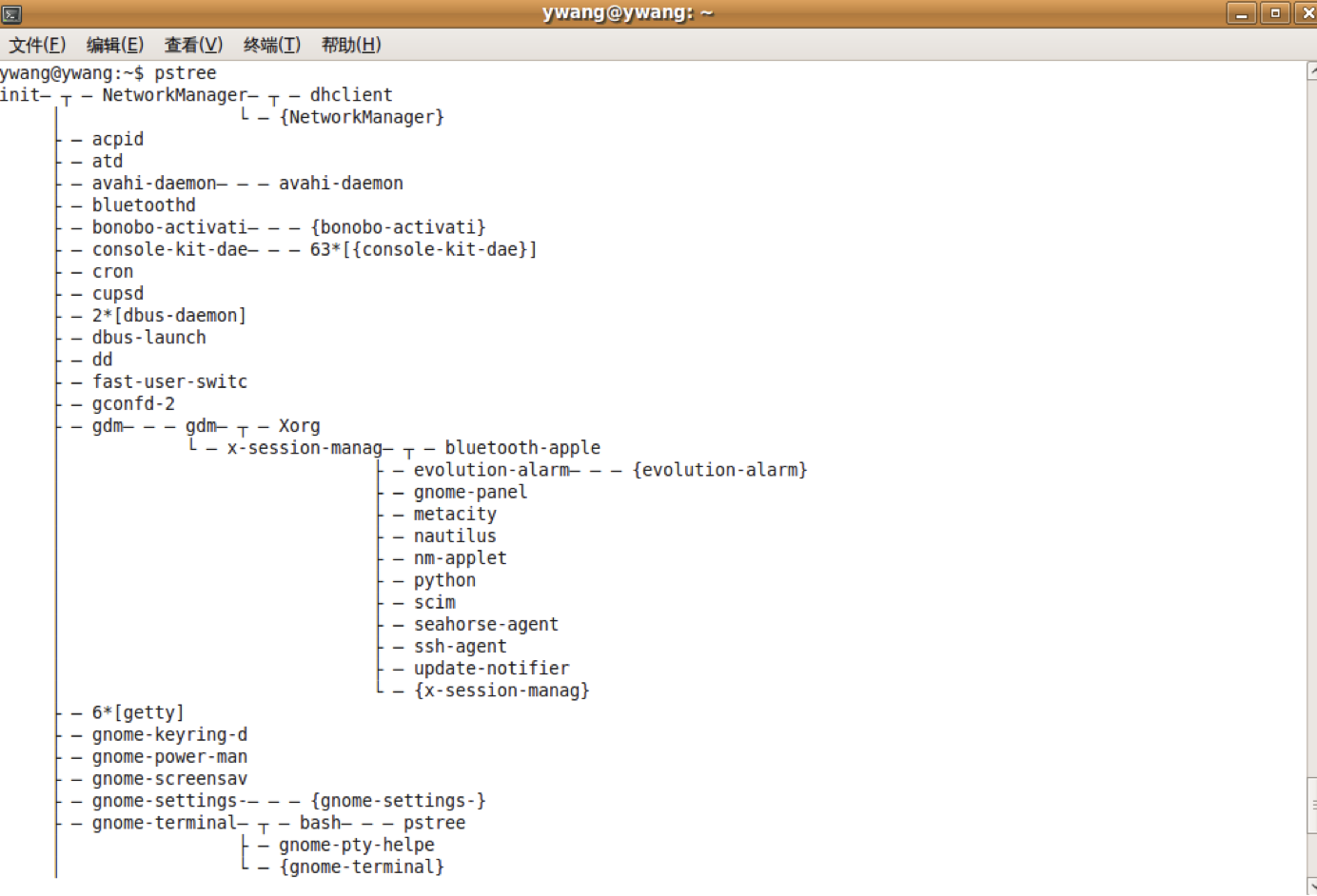Click the 'acpid' process line

(118, 140)
